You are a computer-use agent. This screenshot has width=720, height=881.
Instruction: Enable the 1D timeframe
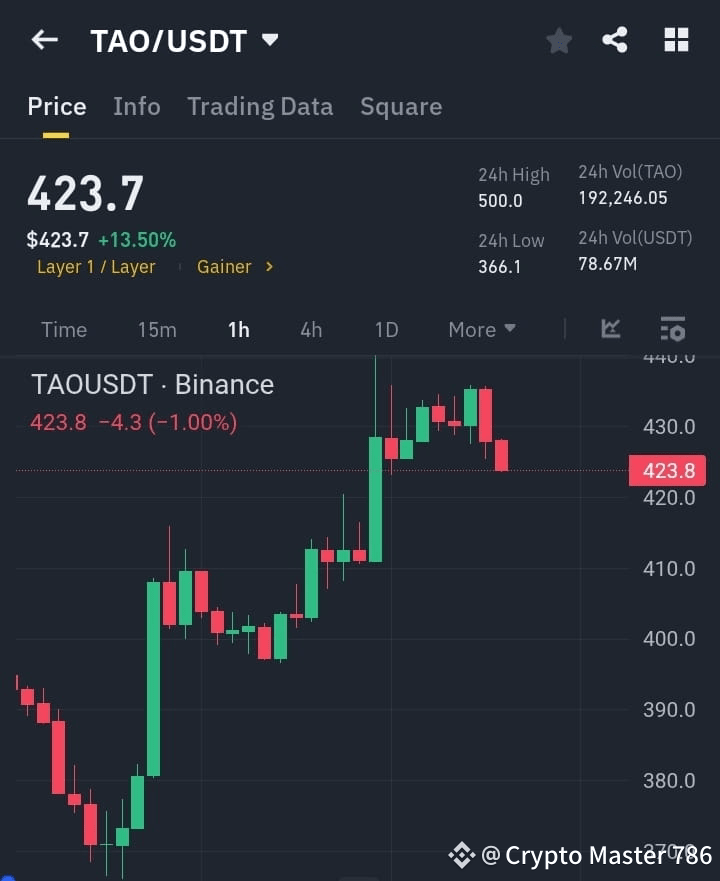click(x=386, y=329)
